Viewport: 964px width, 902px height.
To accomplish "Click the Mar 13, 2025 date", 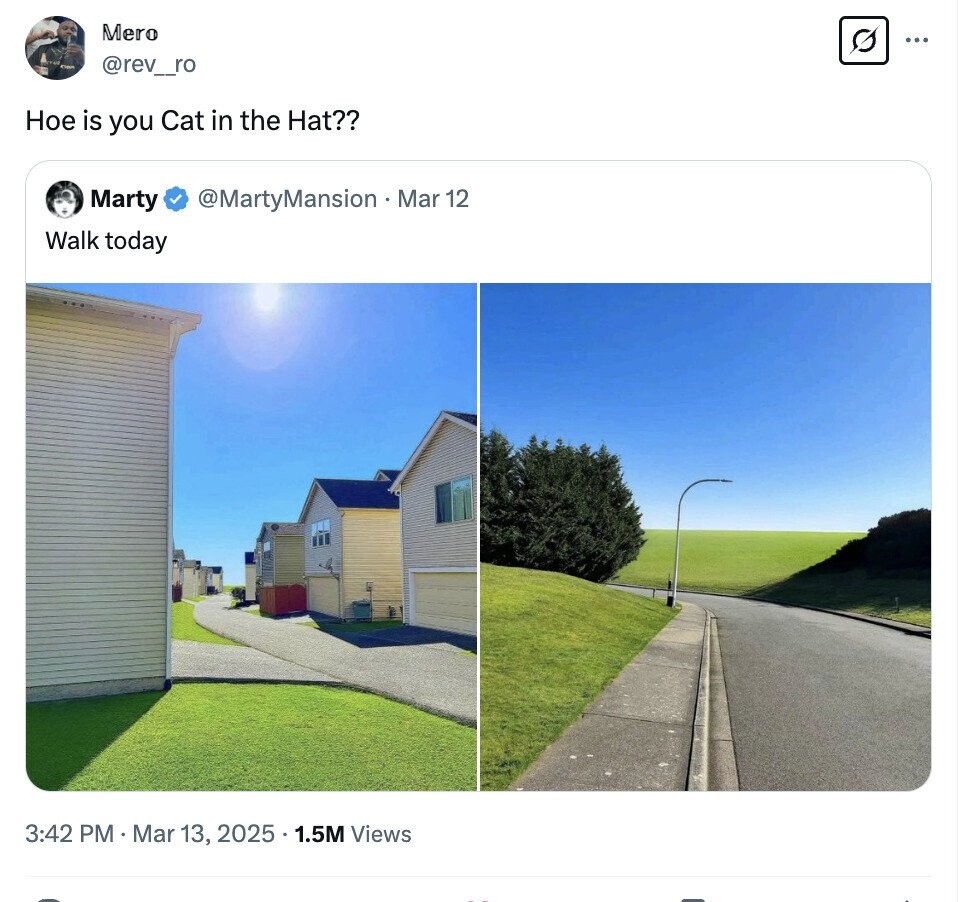I will point(203,834).
